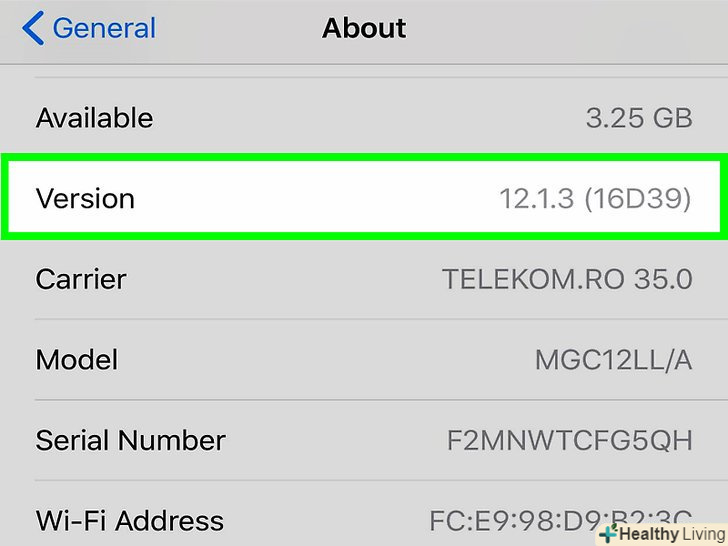Select the Available row label

(x=94, y=118)
